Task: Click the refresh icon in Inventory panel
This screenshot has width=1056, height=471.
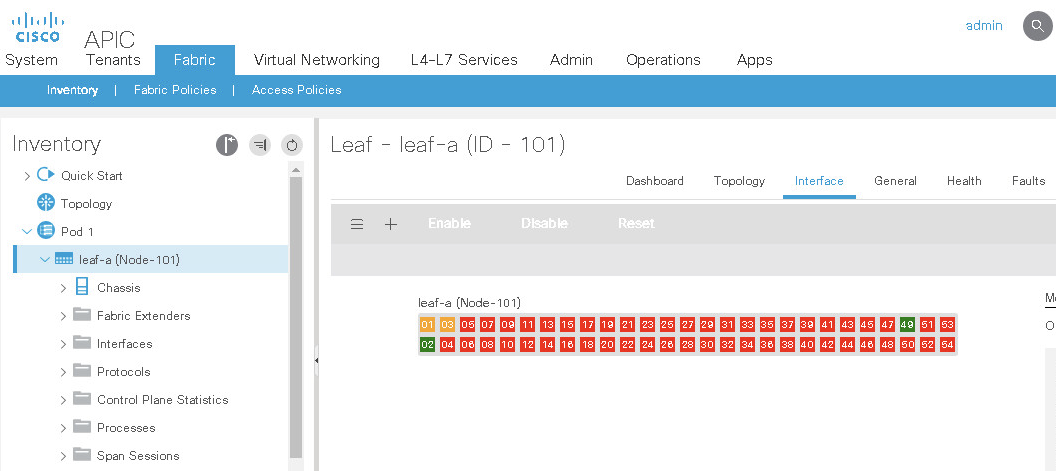Action: [x=291, y=145]
